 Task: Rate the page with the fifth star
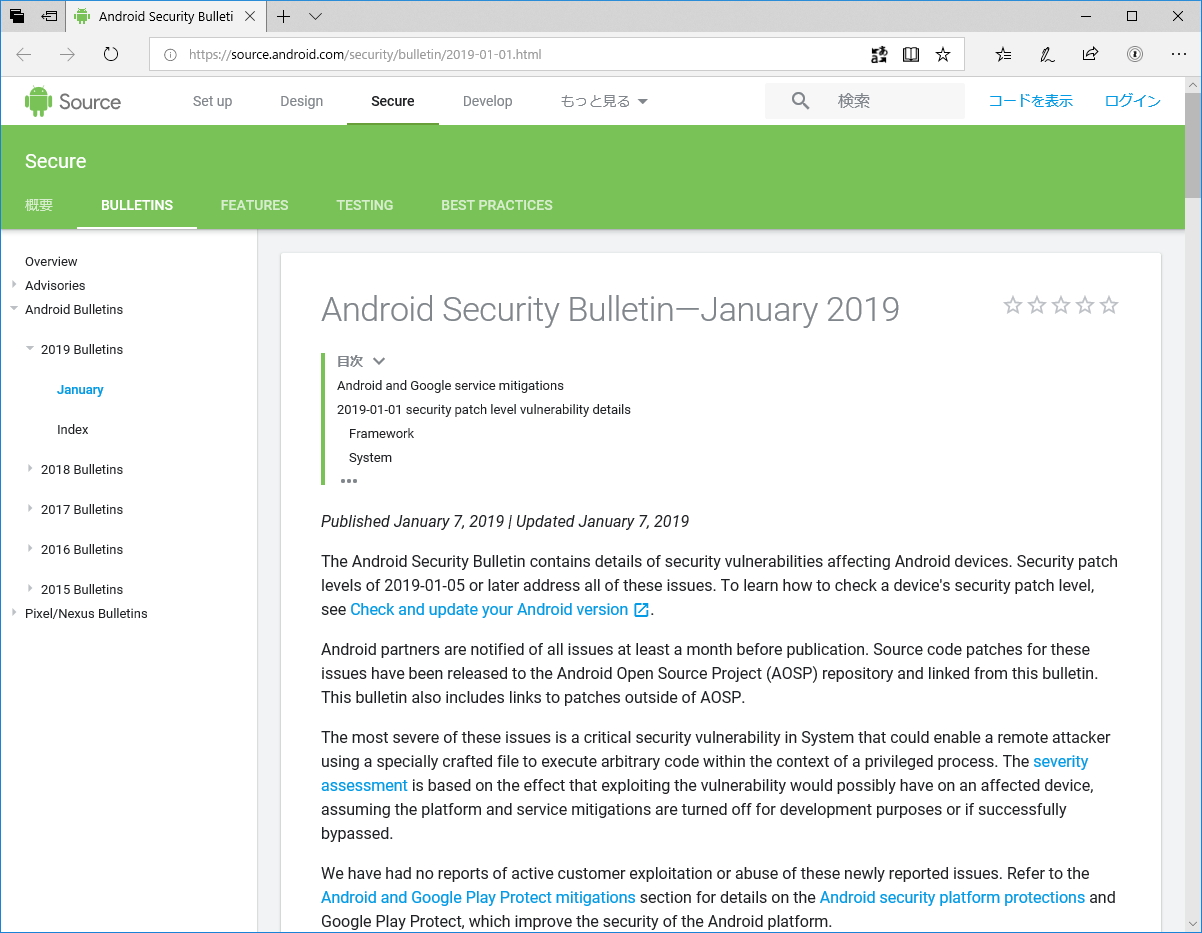click(1108, 305)
